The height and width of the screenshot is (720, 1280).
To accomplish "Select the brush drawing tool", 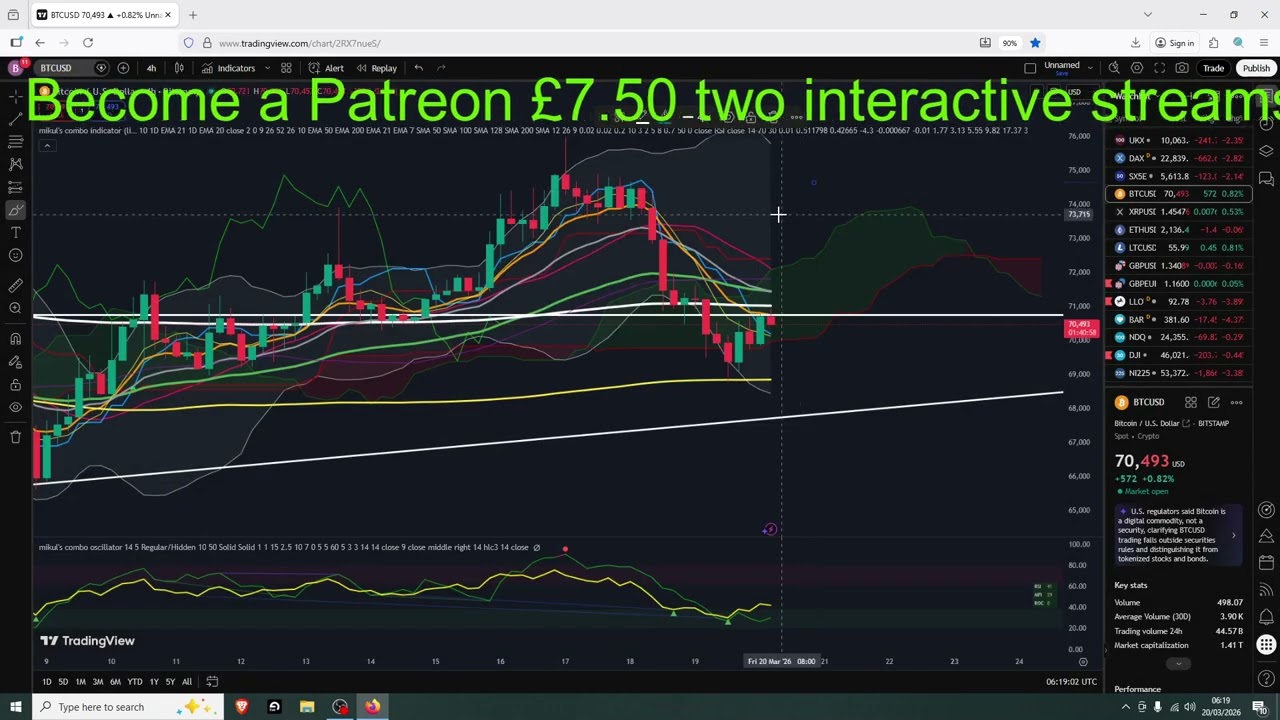I will point(15,211).
